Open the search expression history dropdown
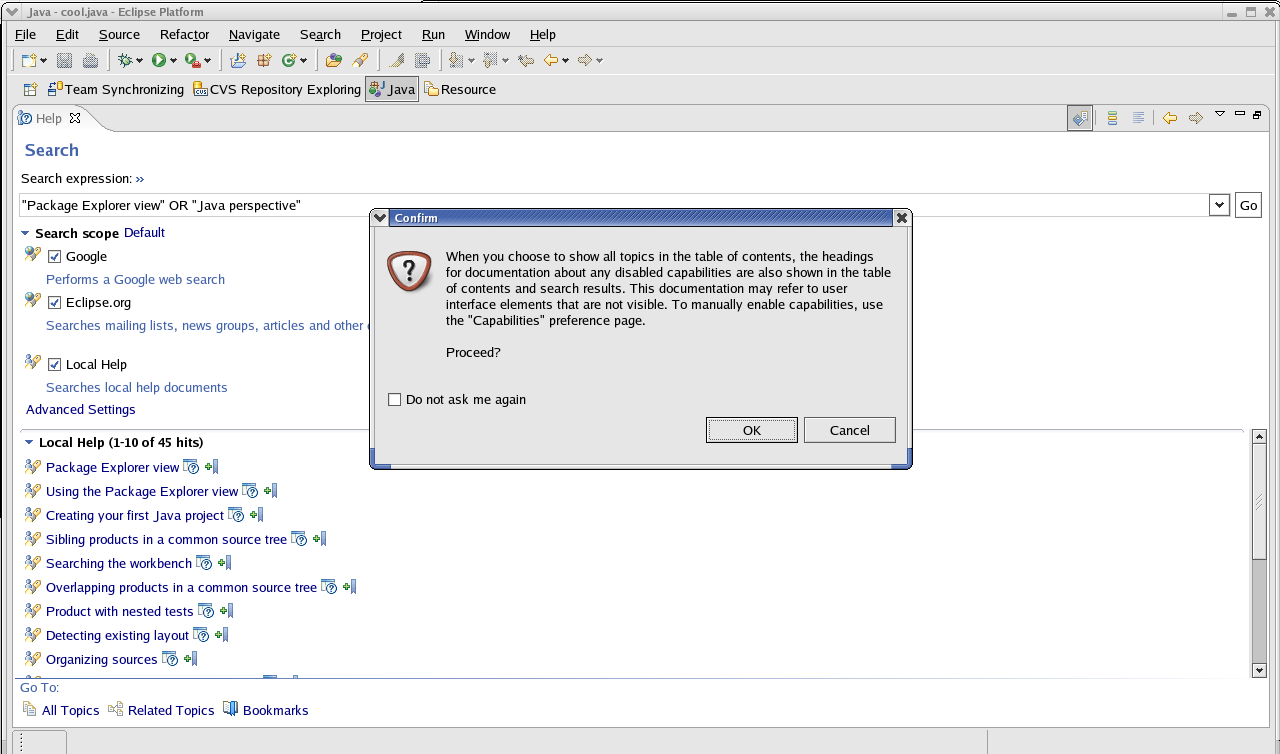 point(1219,205)
